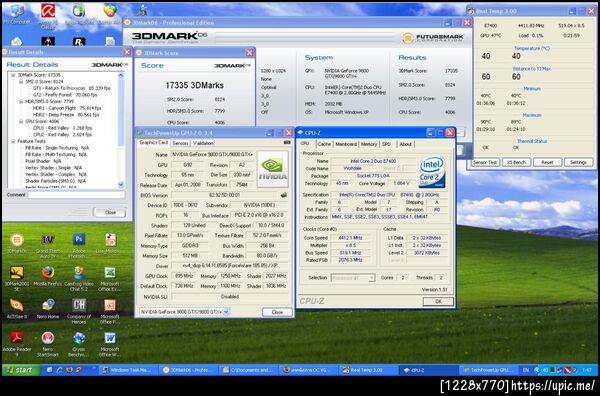Click the Windows start button
This screenshot has width=600, height=396.
[x=21, y=370]
